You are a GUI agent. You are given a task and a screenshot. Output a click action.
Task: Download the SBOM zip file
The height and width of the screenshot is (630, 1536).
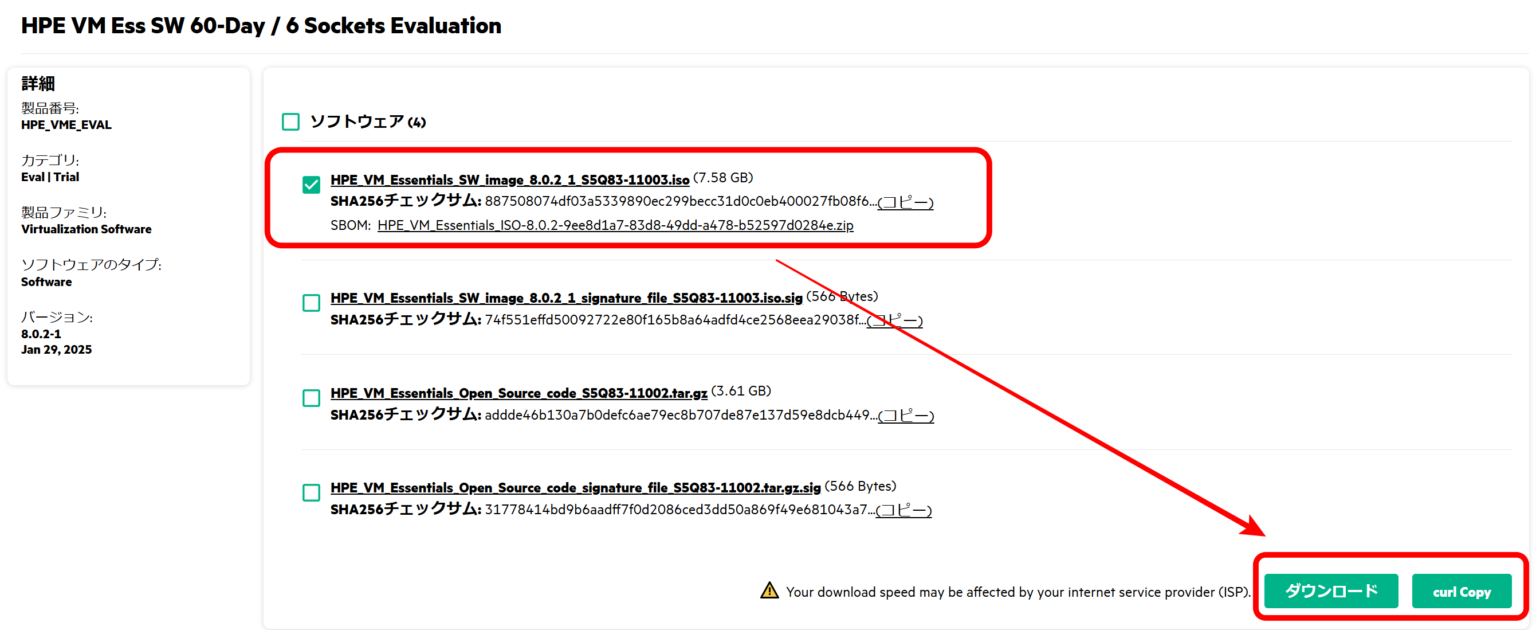[614, 225]
